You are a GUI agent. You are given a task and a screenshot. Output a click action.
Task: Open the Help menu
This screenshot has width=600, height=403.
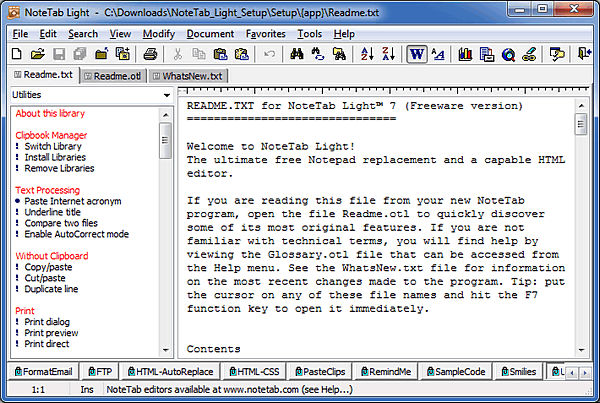tap(344, 34)
